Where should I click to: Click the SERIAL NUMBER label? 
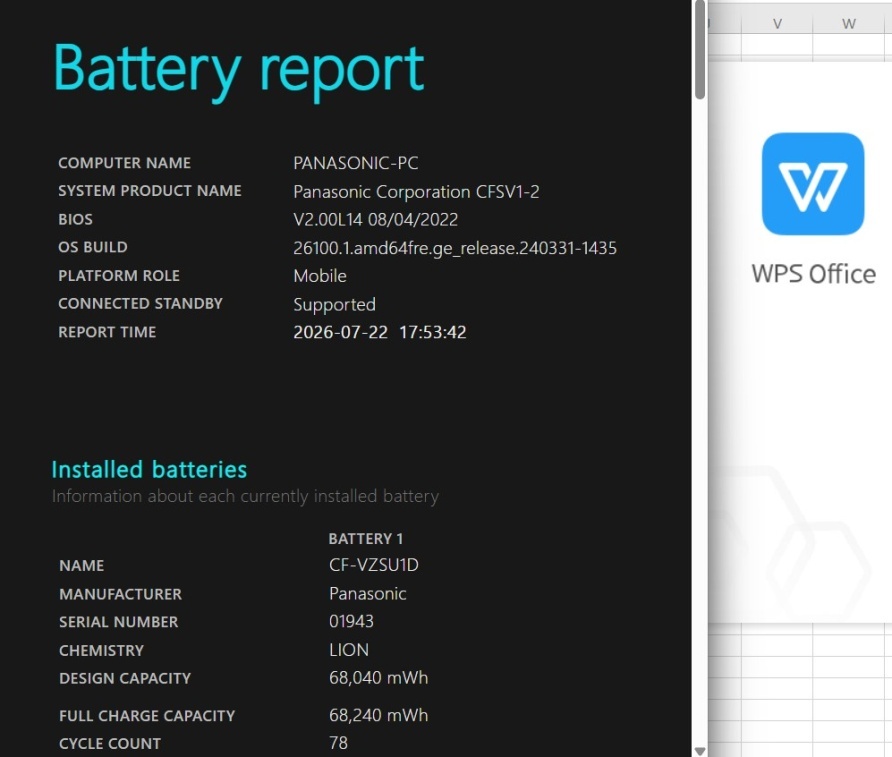[x=118, y=622]
